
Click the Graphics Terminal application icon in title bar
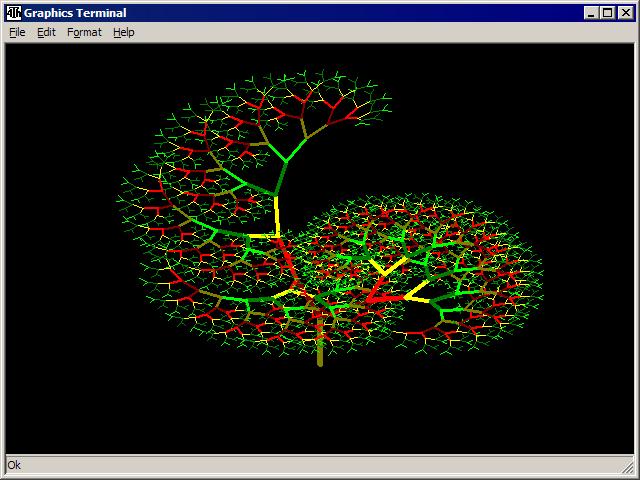pyautogui.click(x=13, y=13)
